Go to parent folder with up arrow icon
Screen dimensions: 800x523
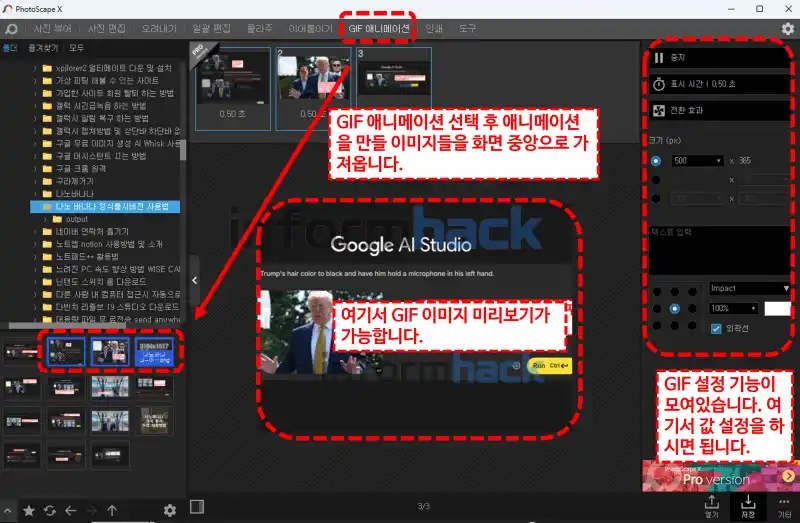tap(112, 510)
